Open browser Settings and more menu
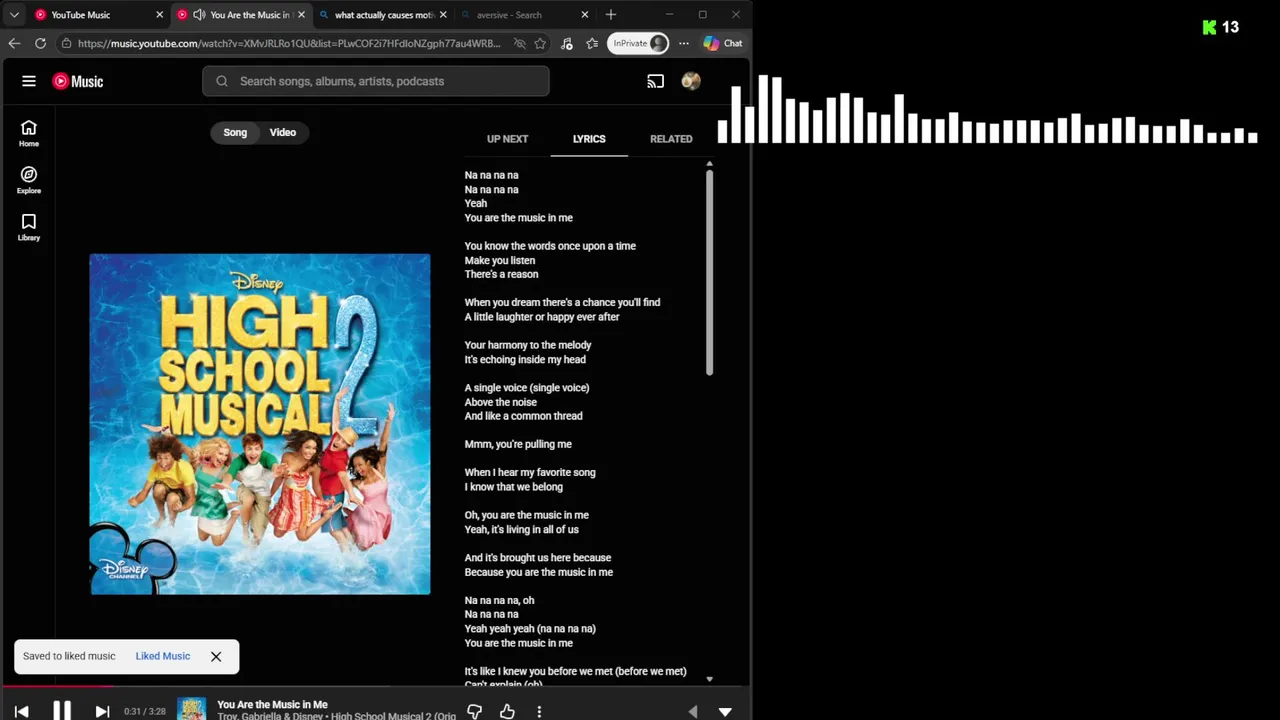This screenshot has width=1280, height=720. (x=684, y=43)
